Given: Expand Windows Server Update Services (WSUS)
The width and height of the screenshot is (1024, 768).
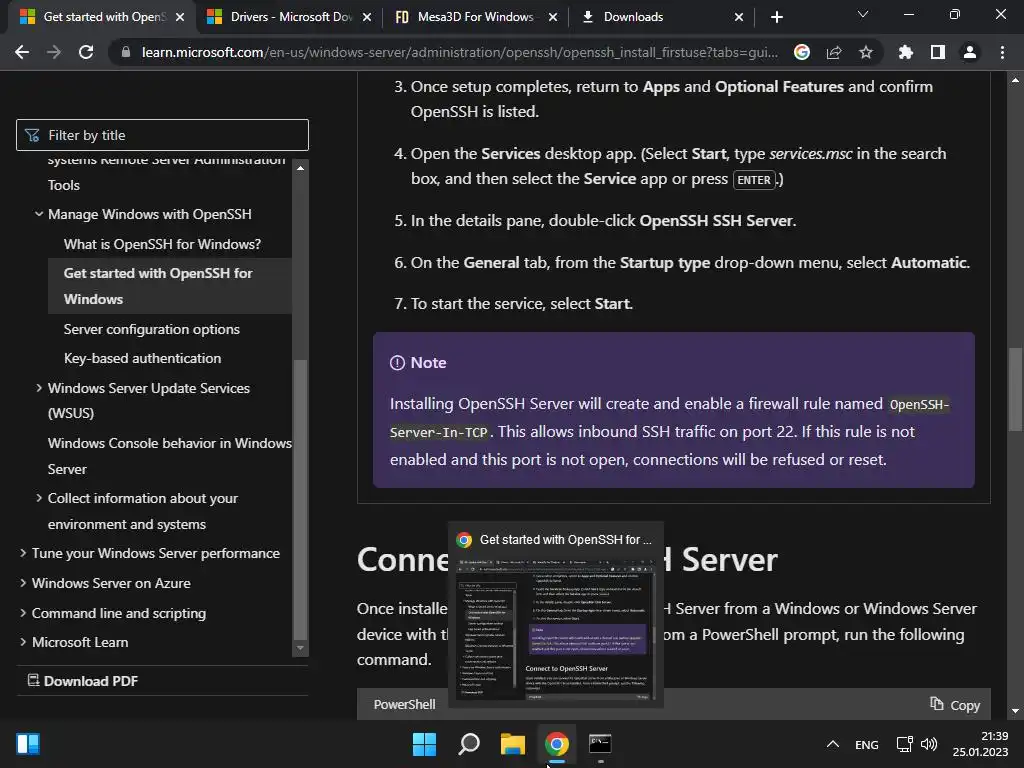Looking at the screenshot, I should click(39, 388).
